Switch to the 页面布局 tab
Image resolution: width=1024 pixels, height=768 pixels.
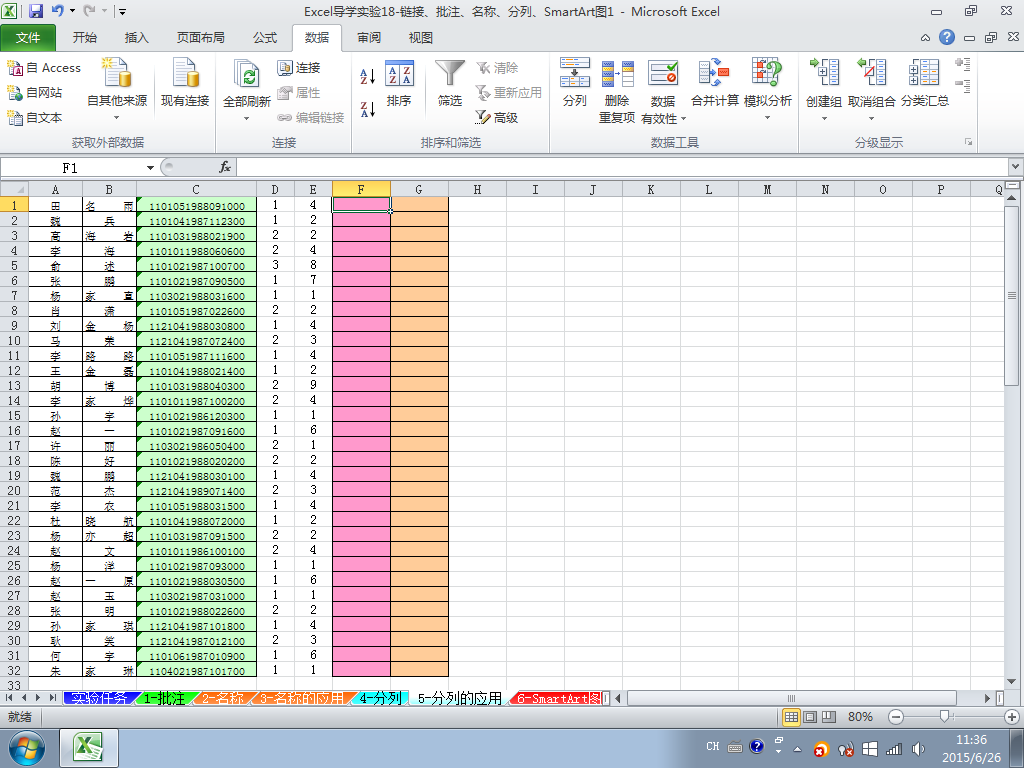point(200,38)
